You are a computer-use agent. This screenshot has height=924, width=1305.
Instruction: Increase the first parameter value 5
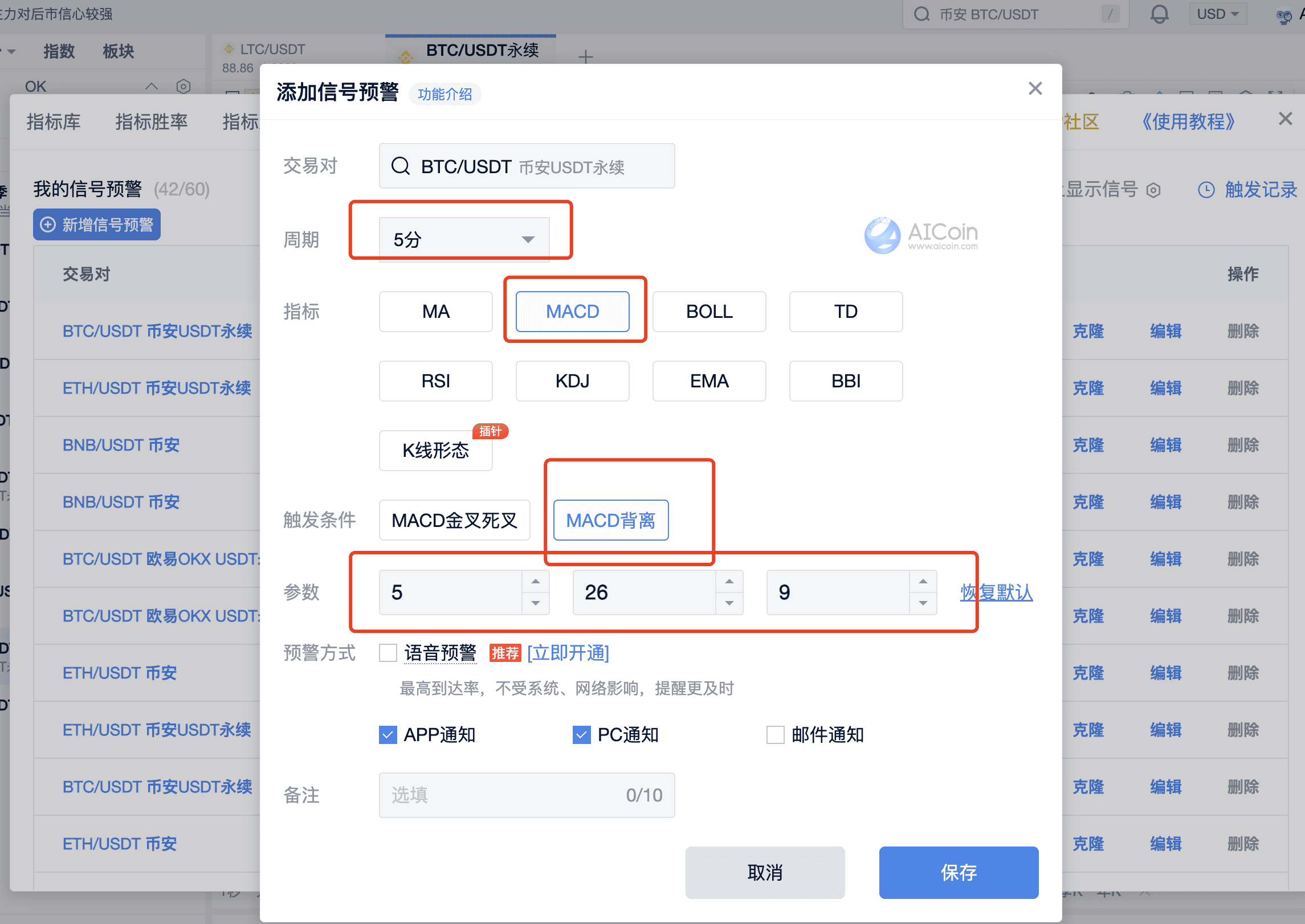[x=536, y=582]
